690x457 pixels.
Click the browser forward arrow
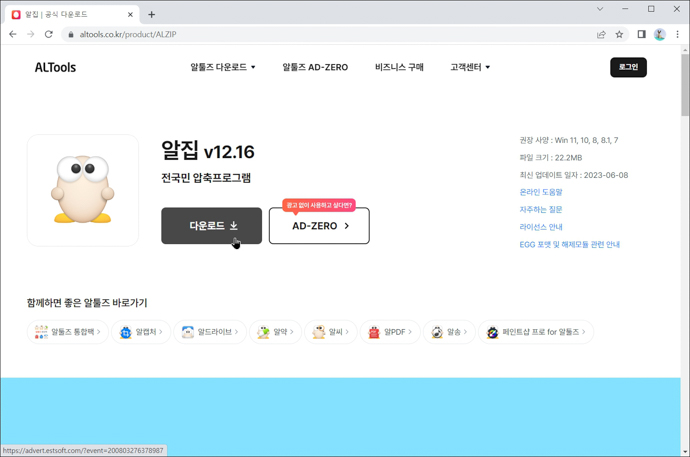coord(30,34)
